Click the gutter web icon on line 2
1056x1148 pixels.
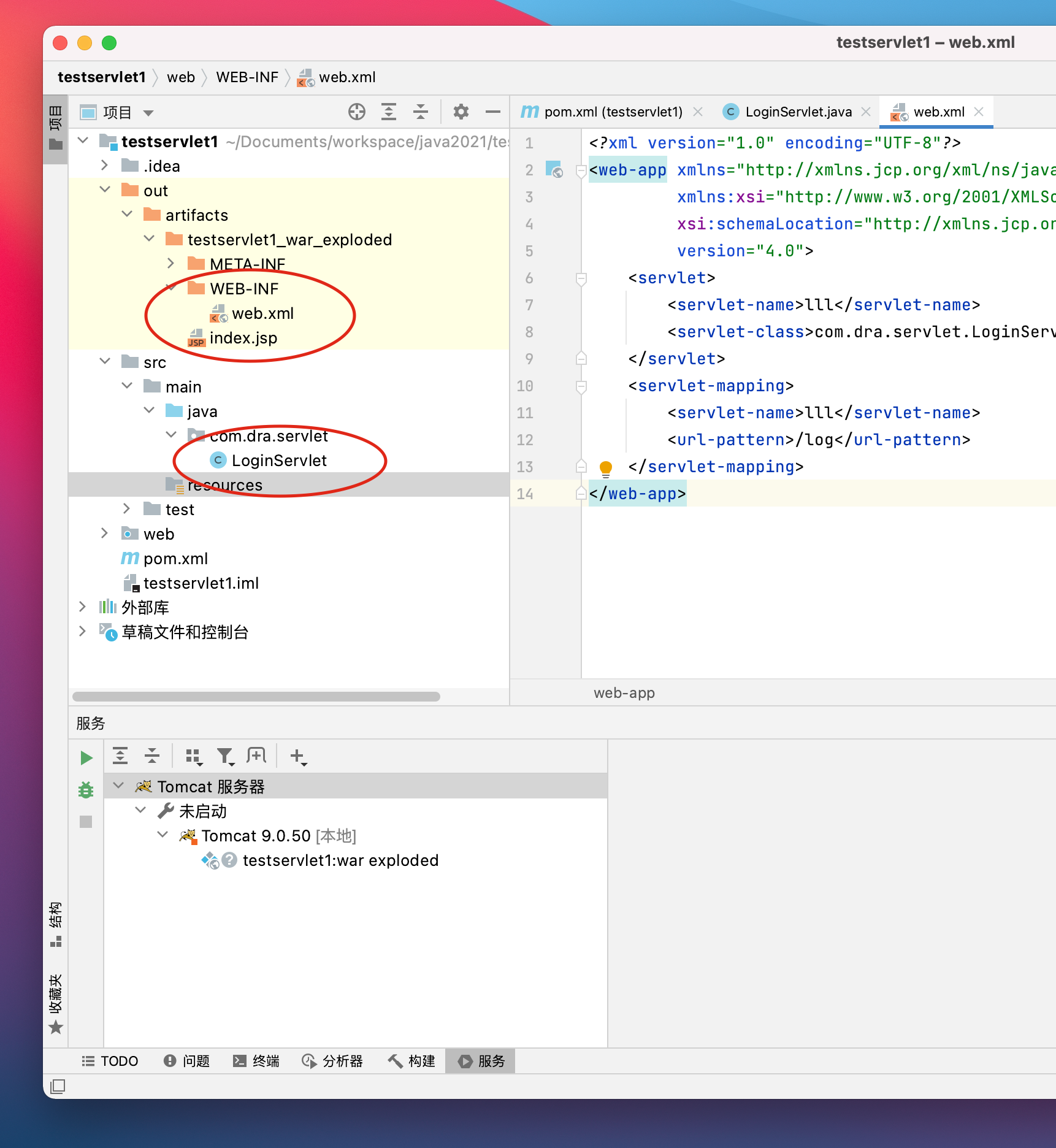tap(554, 169)
